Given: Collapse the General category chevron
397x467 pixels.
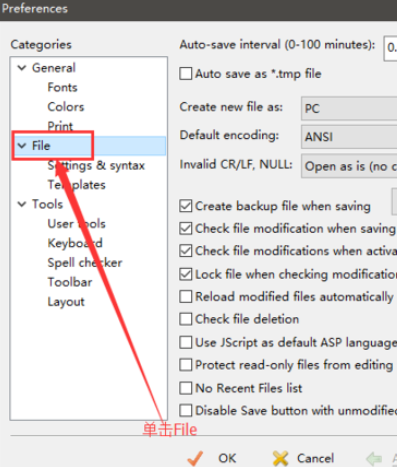Looking at the screenshot, I should (x=22, y=68).
